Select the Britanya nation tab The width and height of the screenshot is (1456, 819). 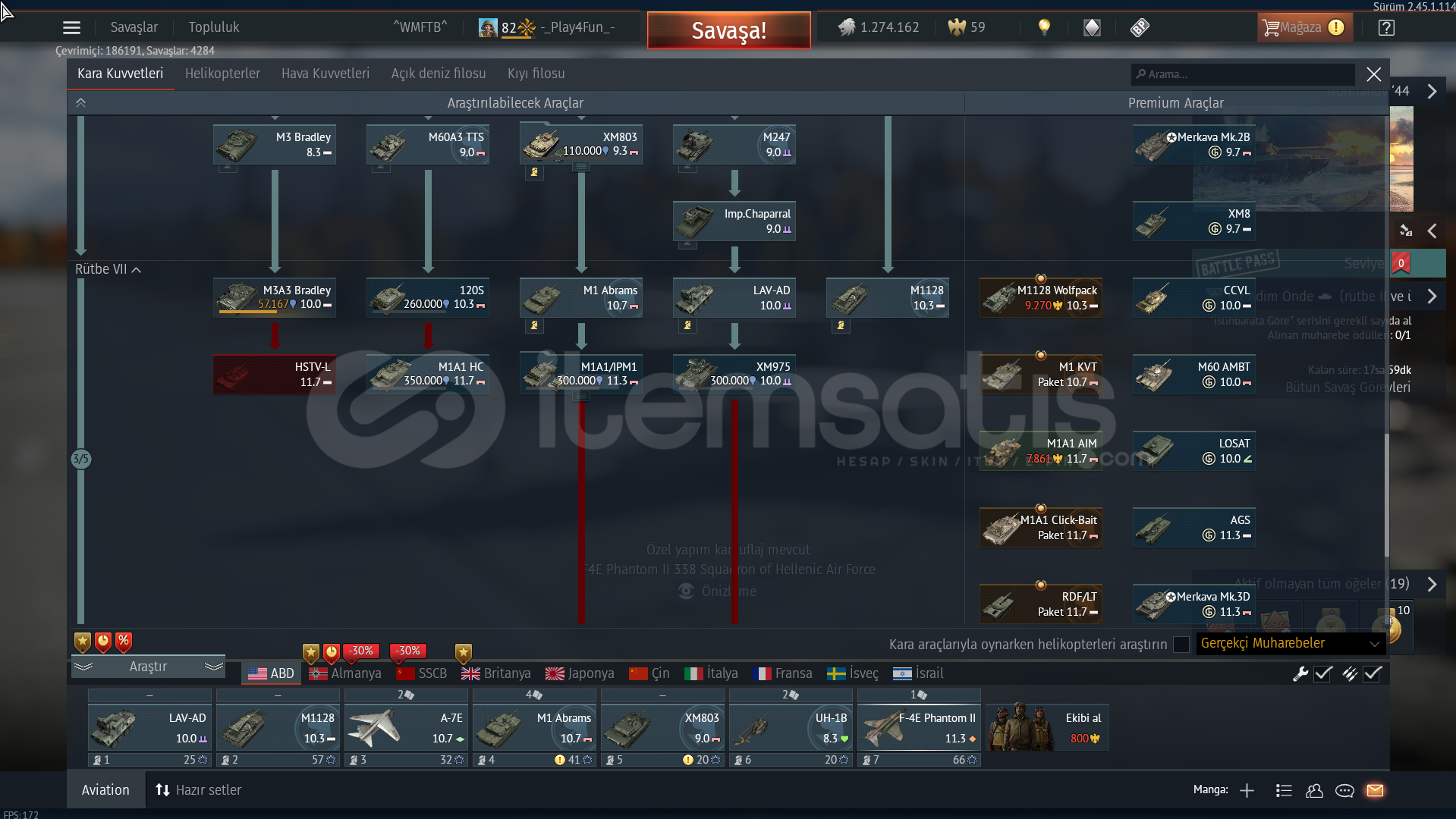496,673
